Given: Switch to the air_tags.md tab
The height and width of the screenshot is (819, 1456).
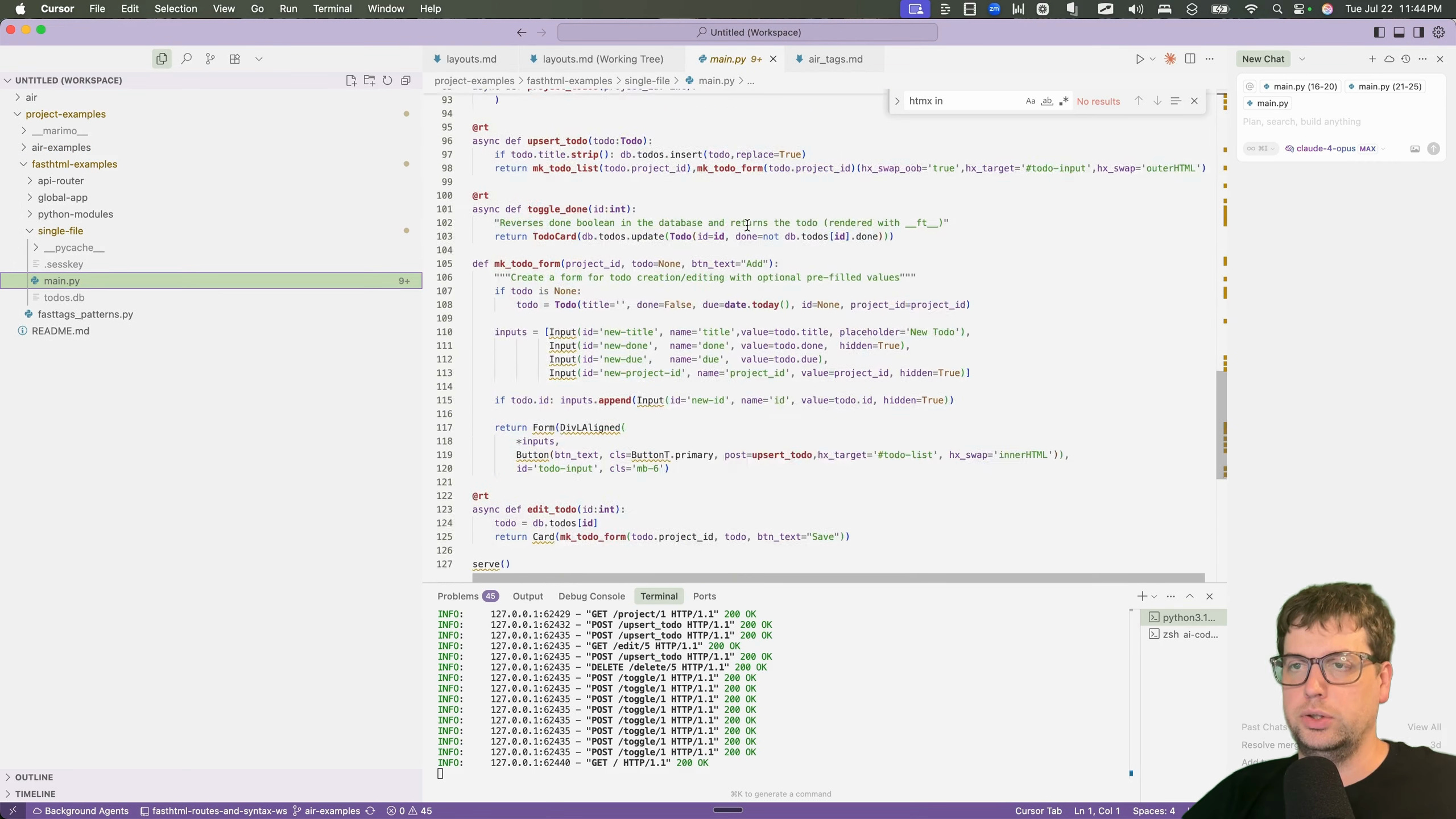Looking at the screenshot, I should click(835, 59).
